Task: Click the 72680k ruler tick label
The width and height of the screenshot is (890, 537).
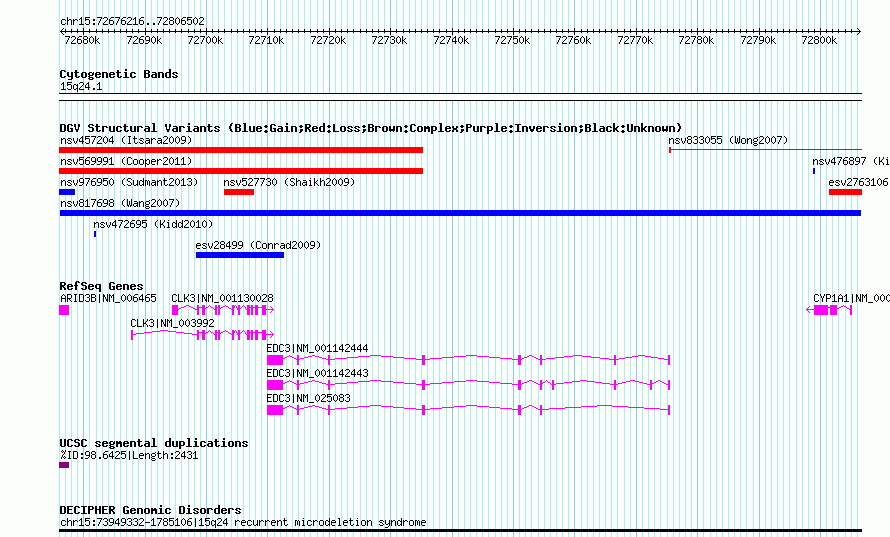Action: [82, 40]
